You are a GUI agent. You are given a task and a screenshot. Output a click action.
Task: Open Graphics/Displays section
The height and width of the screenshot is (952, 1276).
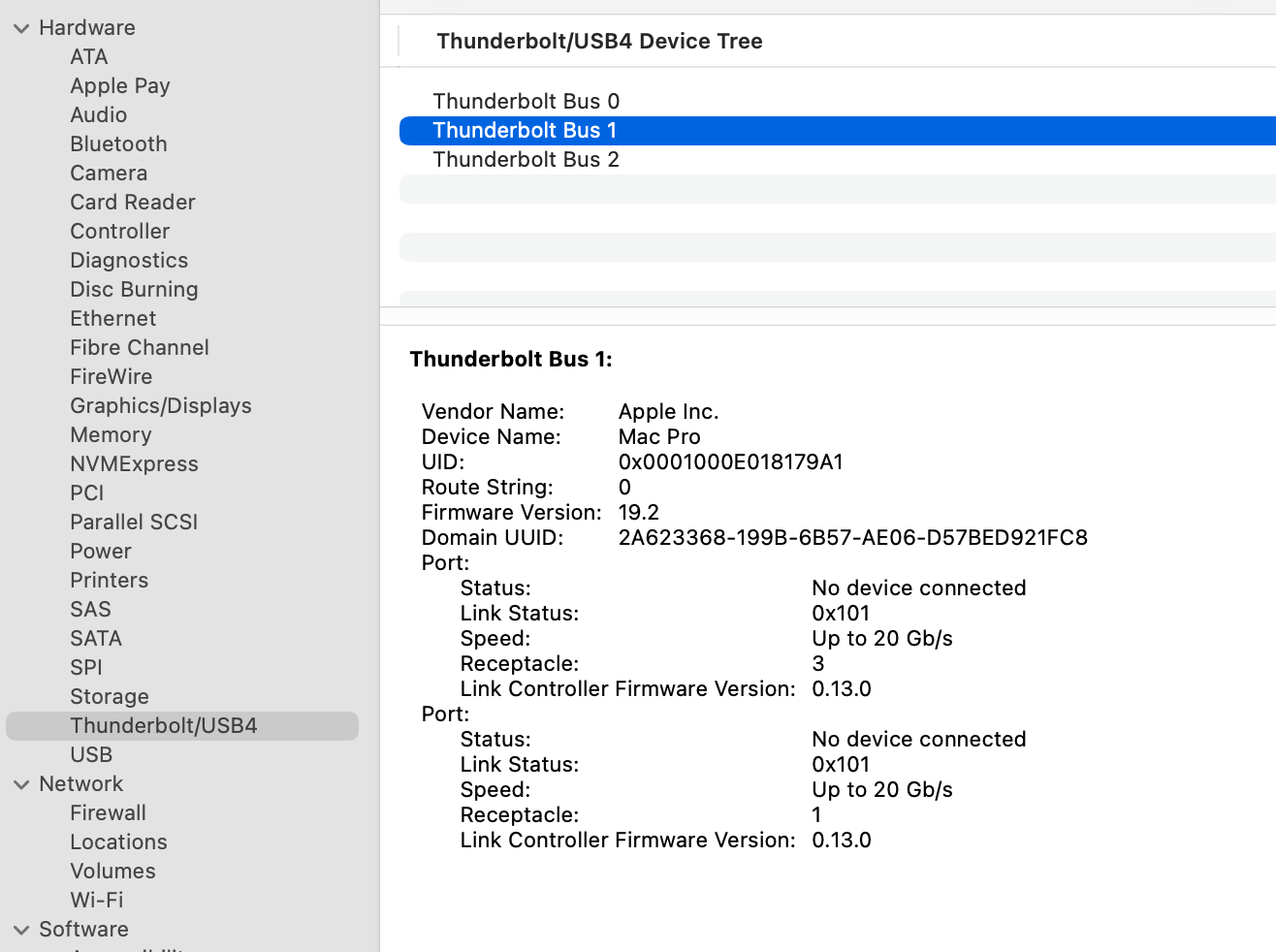161,406
